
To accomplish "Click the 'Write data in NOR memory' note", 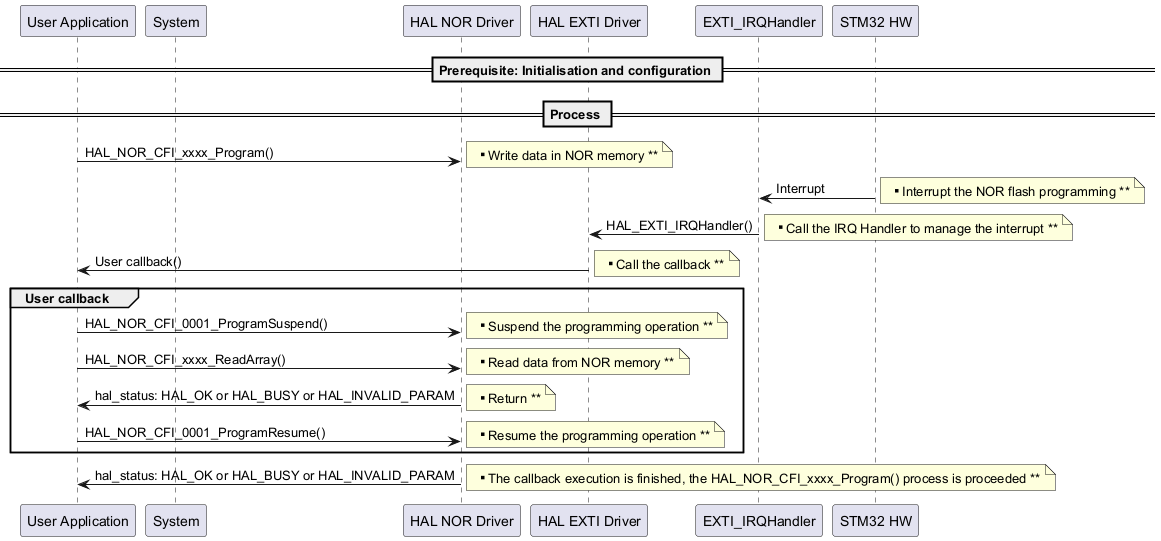I will 570,155.
